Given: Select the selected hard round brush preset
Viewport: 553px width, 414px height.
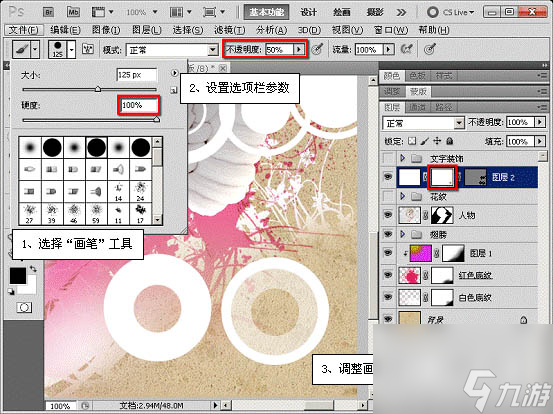Looking at the screenshot, I should 96,147.
